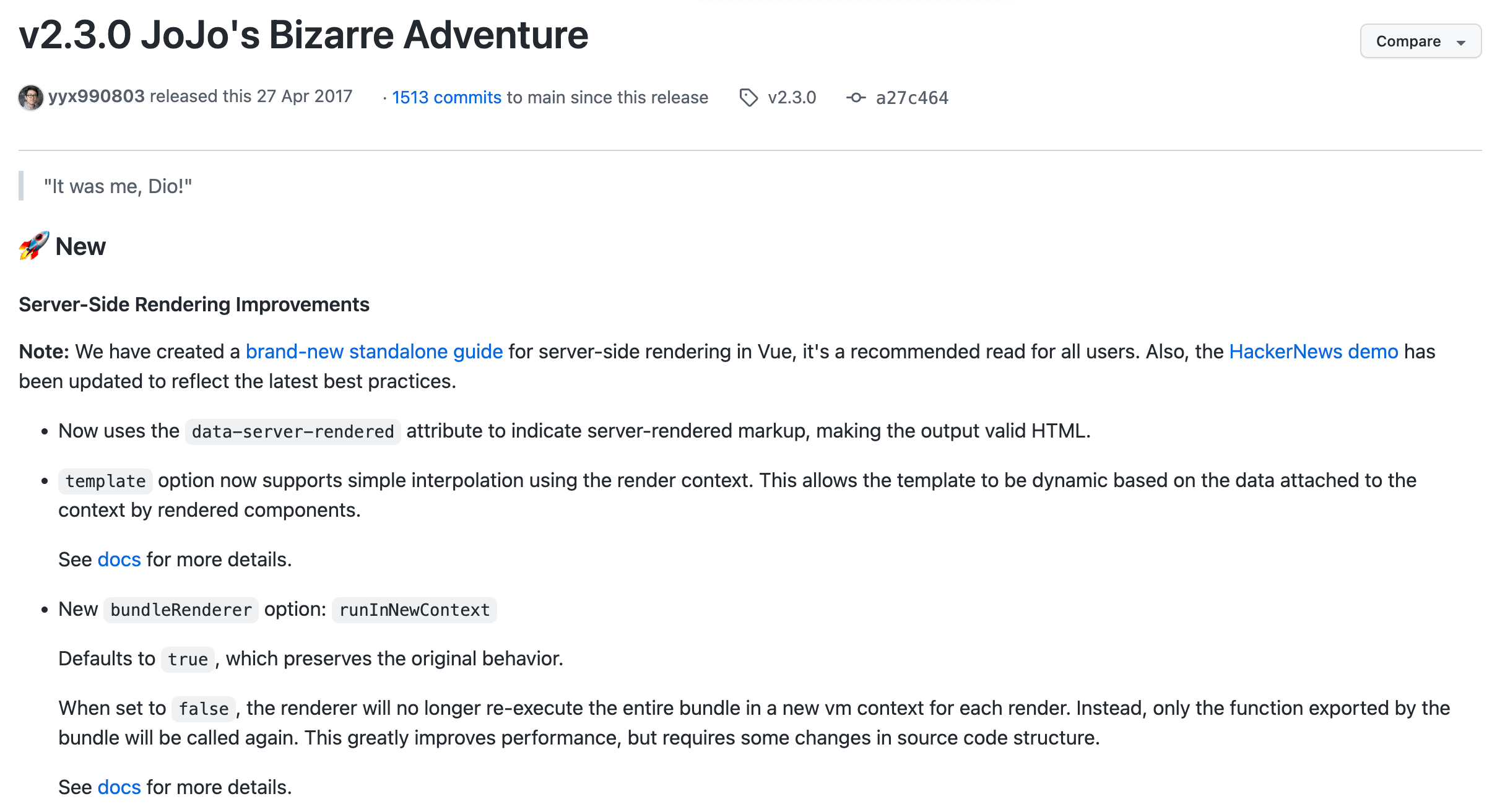Click the Server-Side Rendering Improvements heading
The height and width of the screenshot is (812, 1492).
point(194,304)
